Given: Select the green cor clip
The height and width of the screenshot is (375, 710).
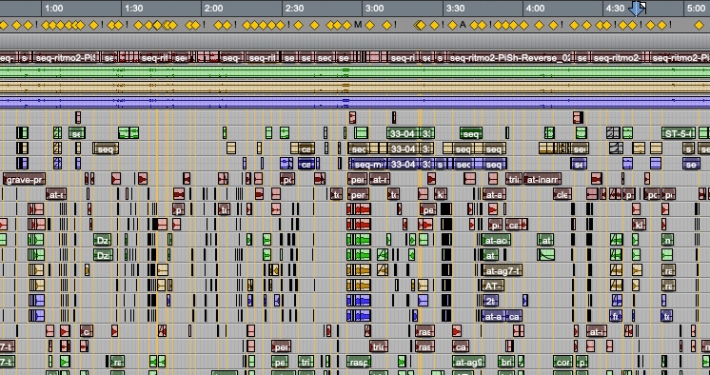Looking at the screenshot, I should coord(563,362).
